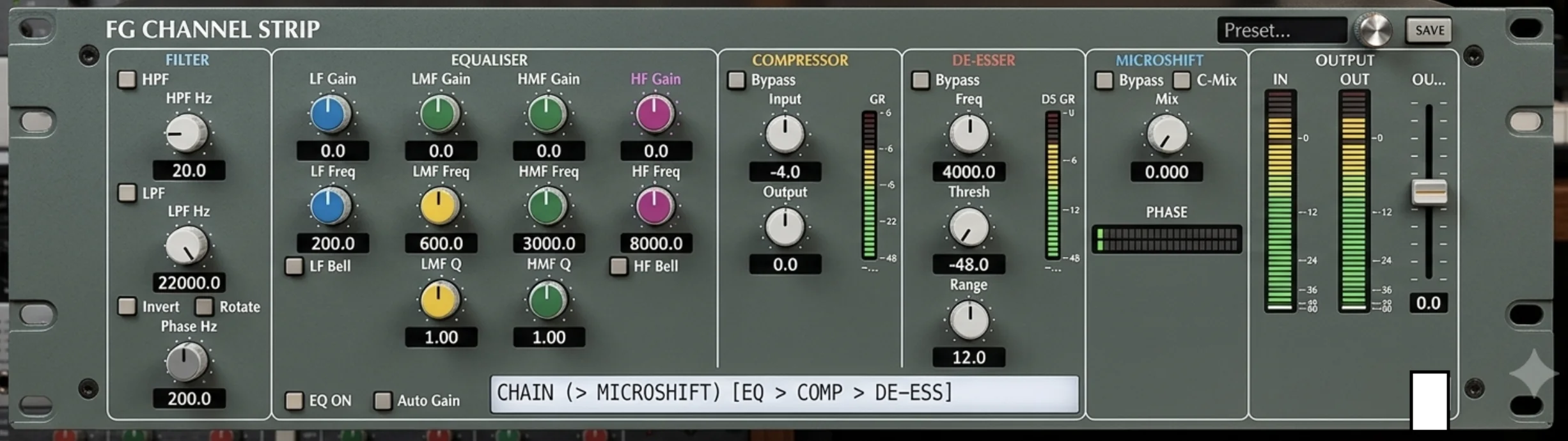
Task: Click the HPF Hz value field 20.0
Action: pos(189,171)
